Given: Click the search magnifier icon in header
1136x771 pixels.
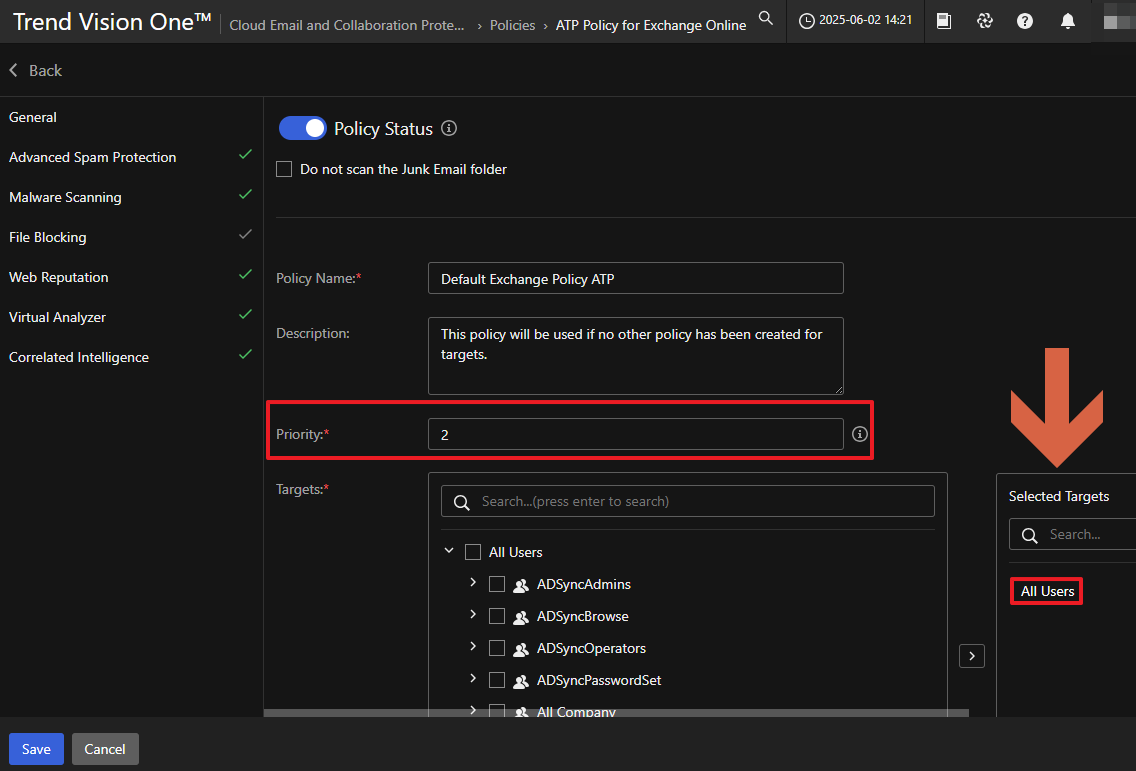Looking at the screenshot, I should [x=765, y=18].
